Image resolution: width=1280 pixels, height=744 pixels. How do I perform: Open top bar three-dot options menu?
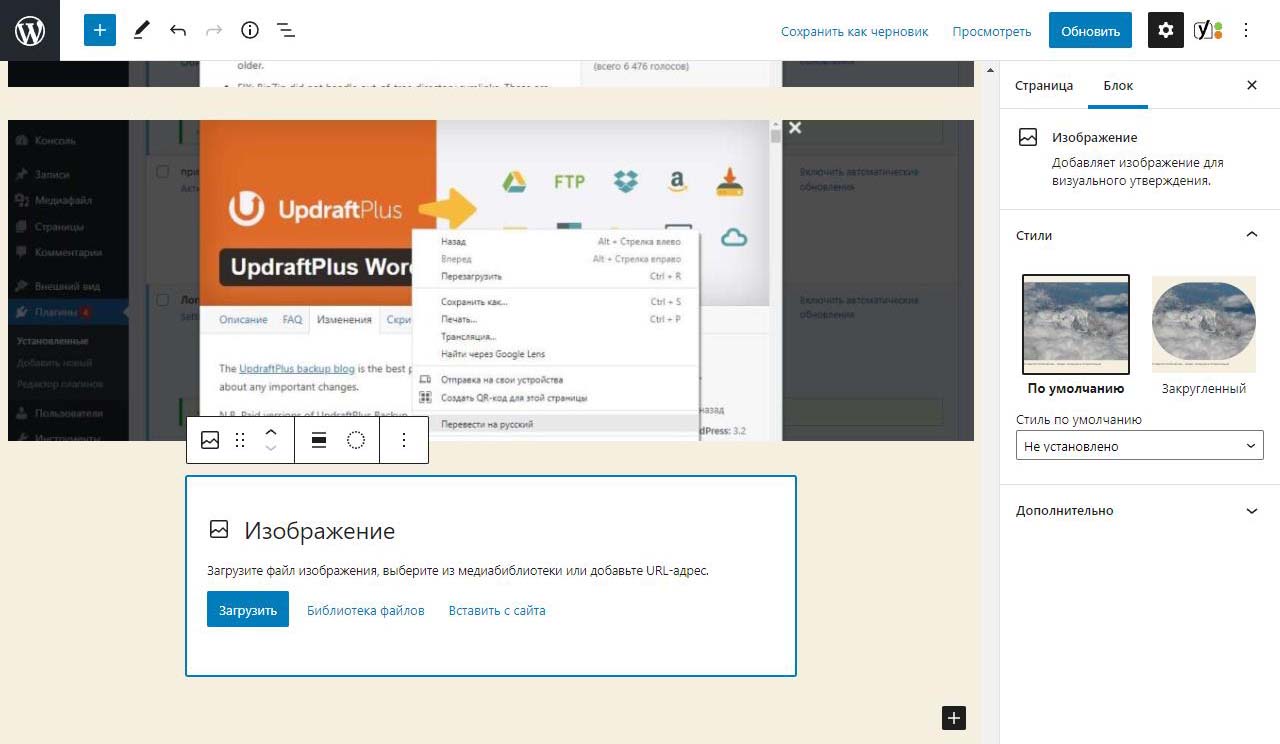pos(1246,30)
